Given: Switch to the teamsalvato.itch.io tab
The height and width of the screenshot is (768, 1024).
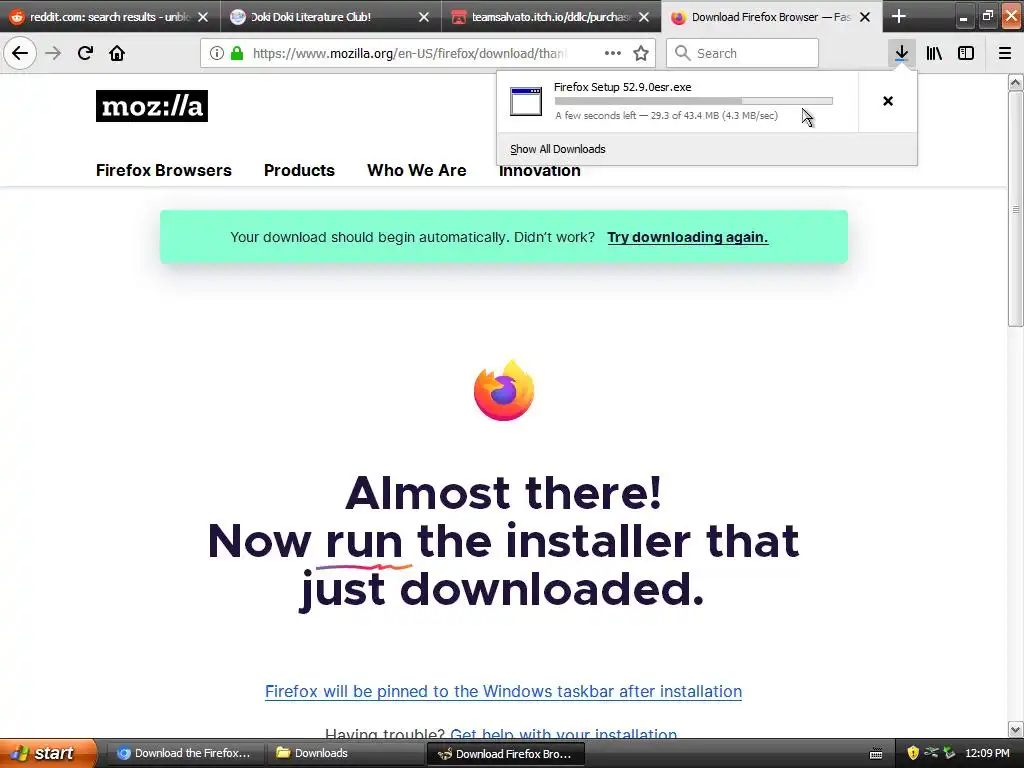Looking at the screenshot, I should coord(551,17).
